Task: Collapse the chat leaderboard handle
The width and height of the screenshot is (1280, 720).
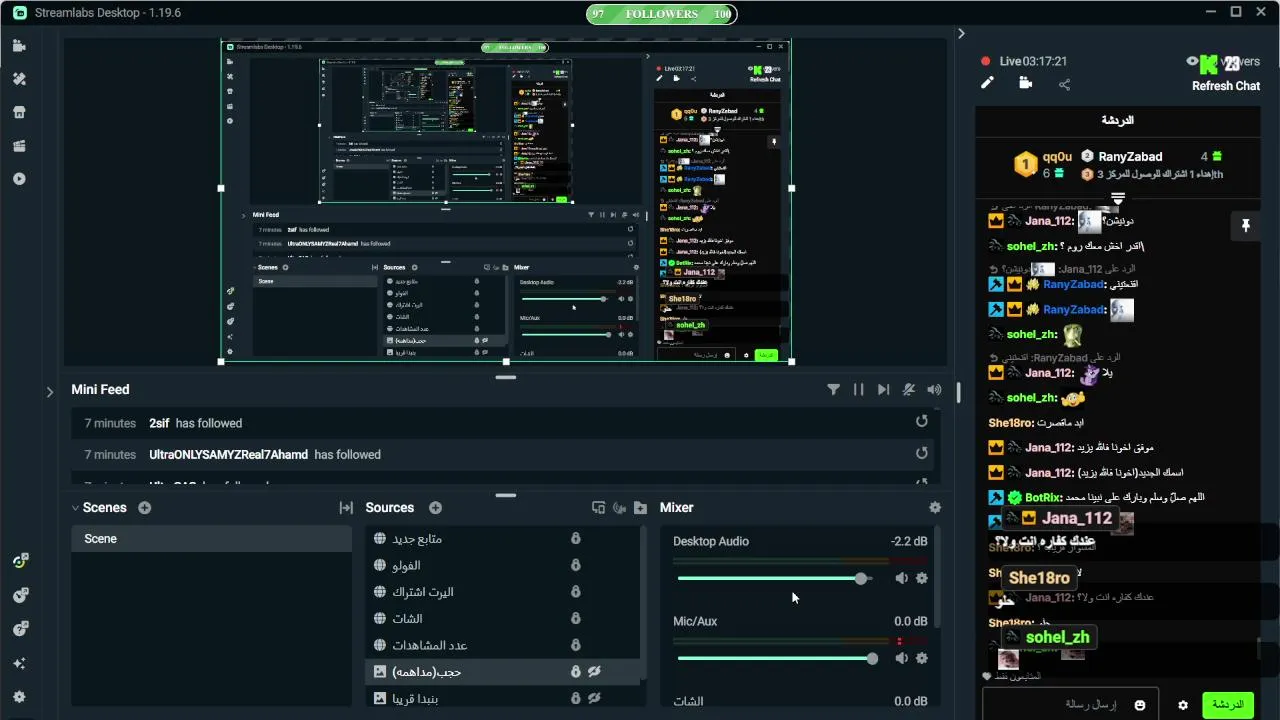Action: click(x=1118, y=198)
